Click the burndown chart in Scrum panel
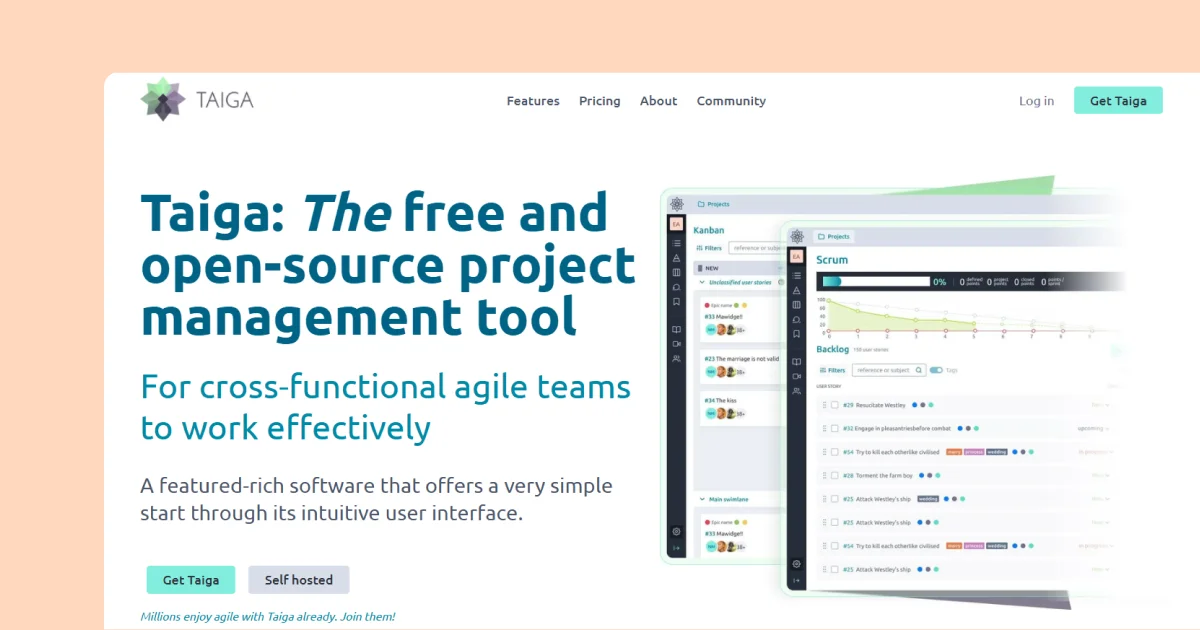1200x630 pixels. tap(970, 316)
